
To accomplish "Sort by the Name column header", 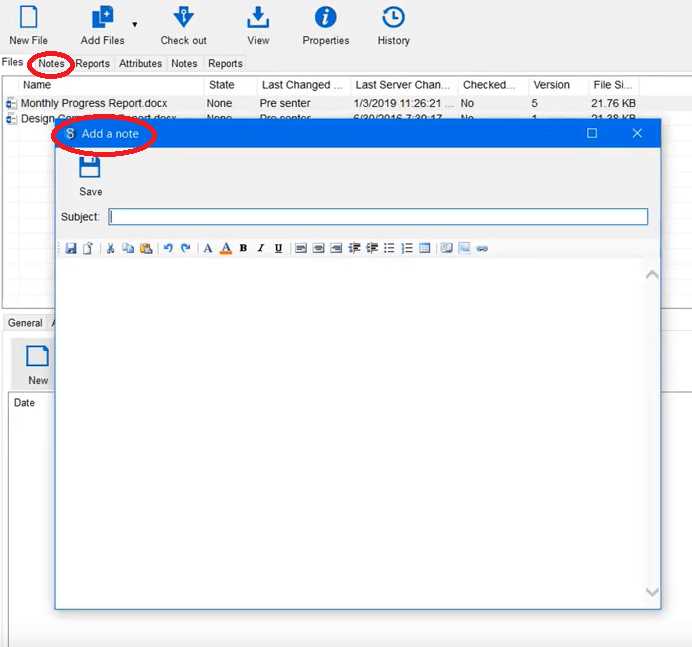I will pyautogui.click(x=37, y=85).
